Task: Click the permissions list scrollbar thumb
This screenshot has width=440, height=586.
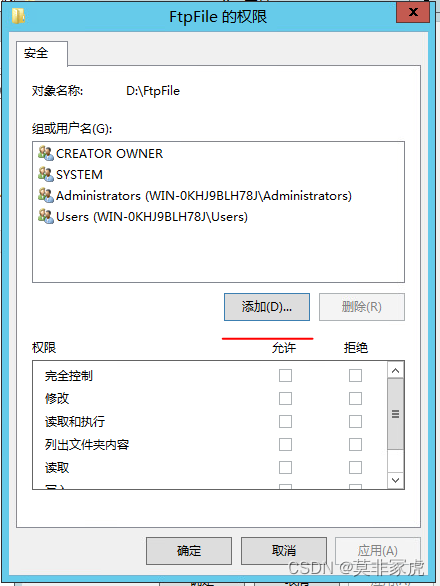Action: [396, 414]
